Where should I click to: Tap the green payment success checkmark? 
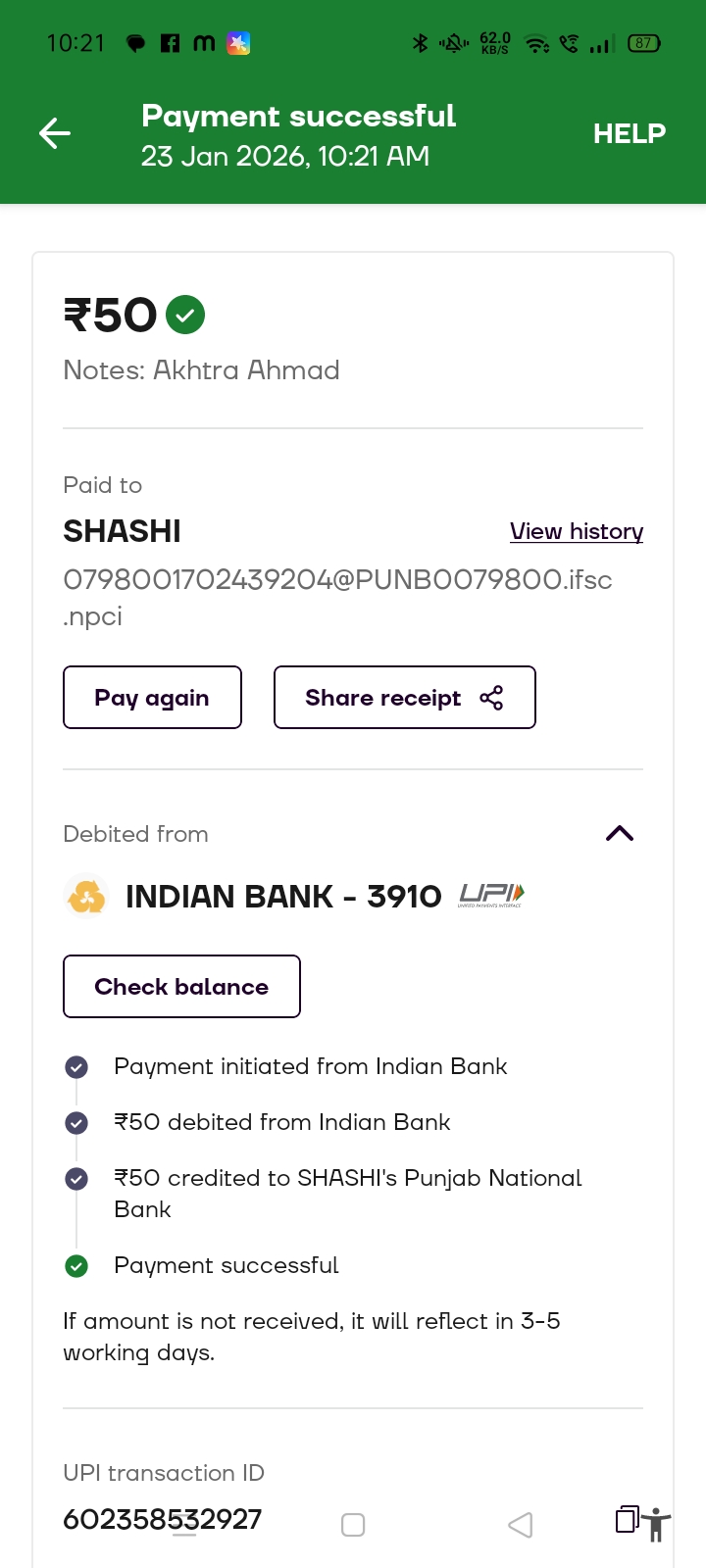click(x=185, y=315)
